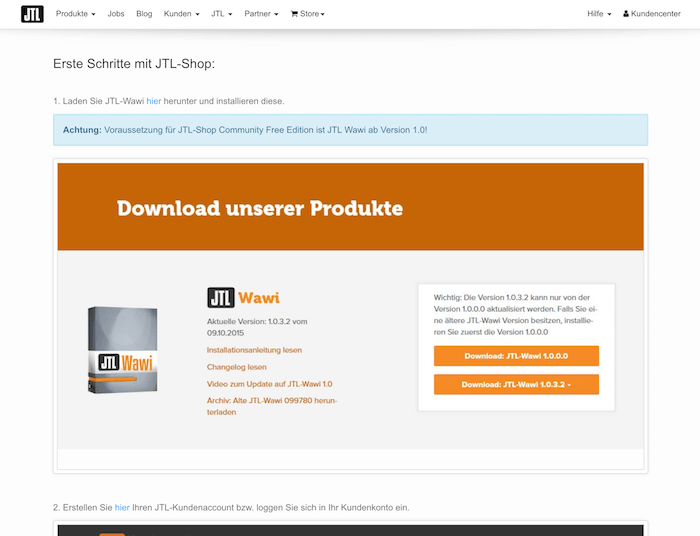Expand the JTL navigation dropdown
Image resolution: width=700 pixels, height=536 pixels.
coord(222,14)
